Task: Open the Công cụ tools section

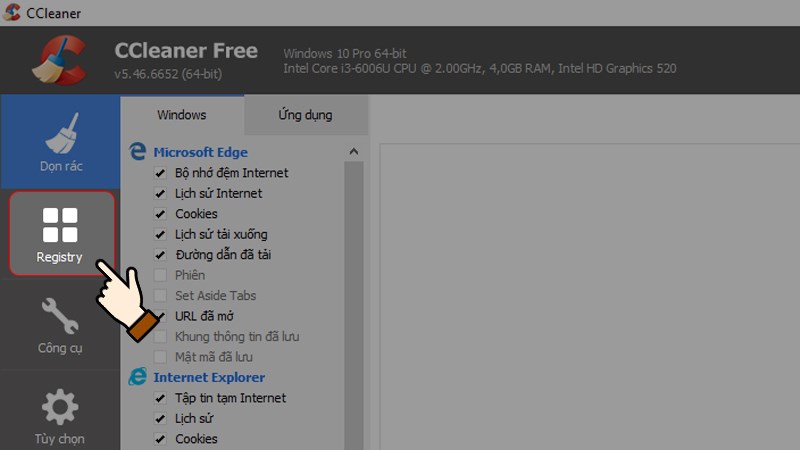Action: 60,325
